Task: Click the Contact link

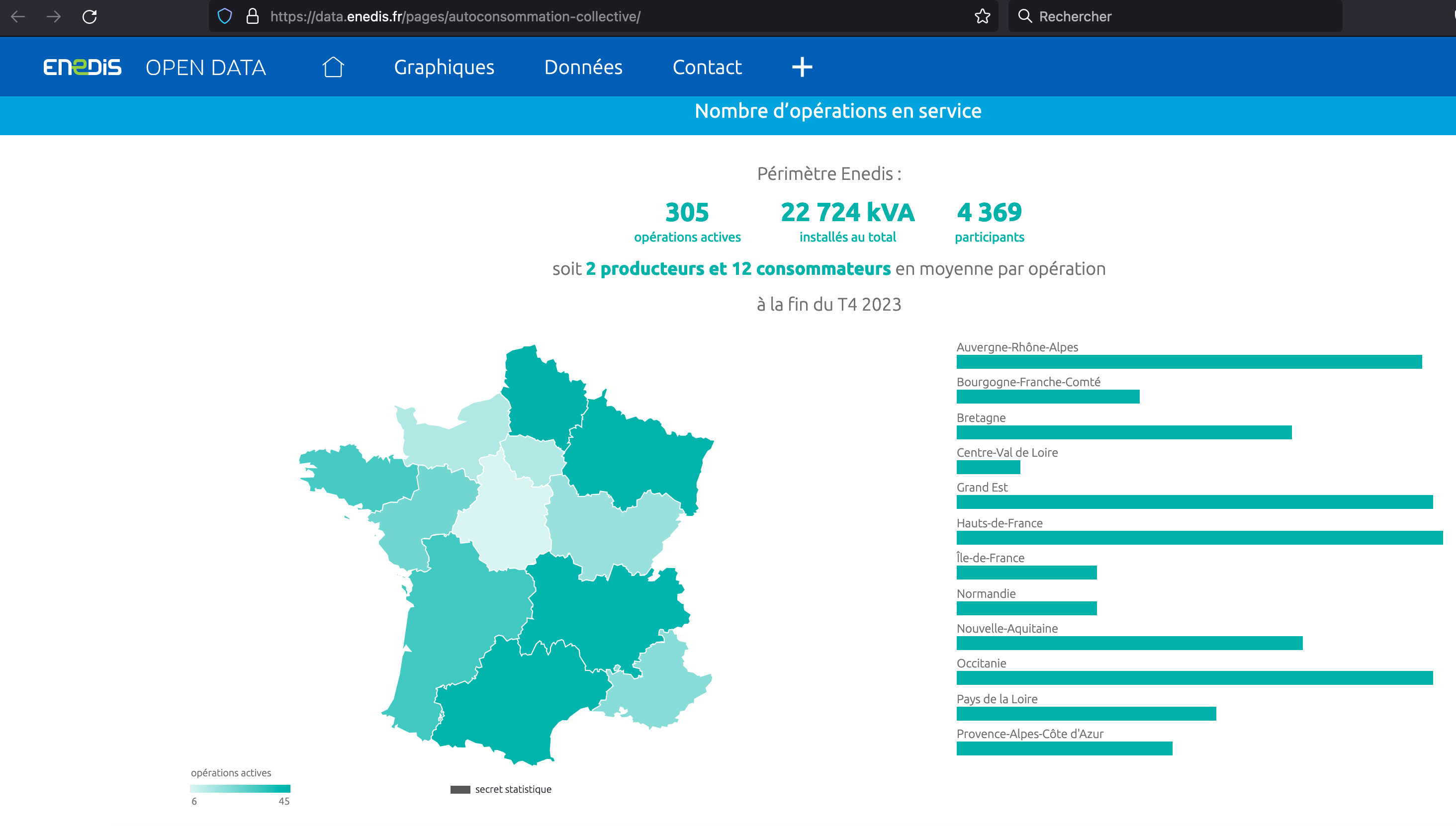Action: 707,67
